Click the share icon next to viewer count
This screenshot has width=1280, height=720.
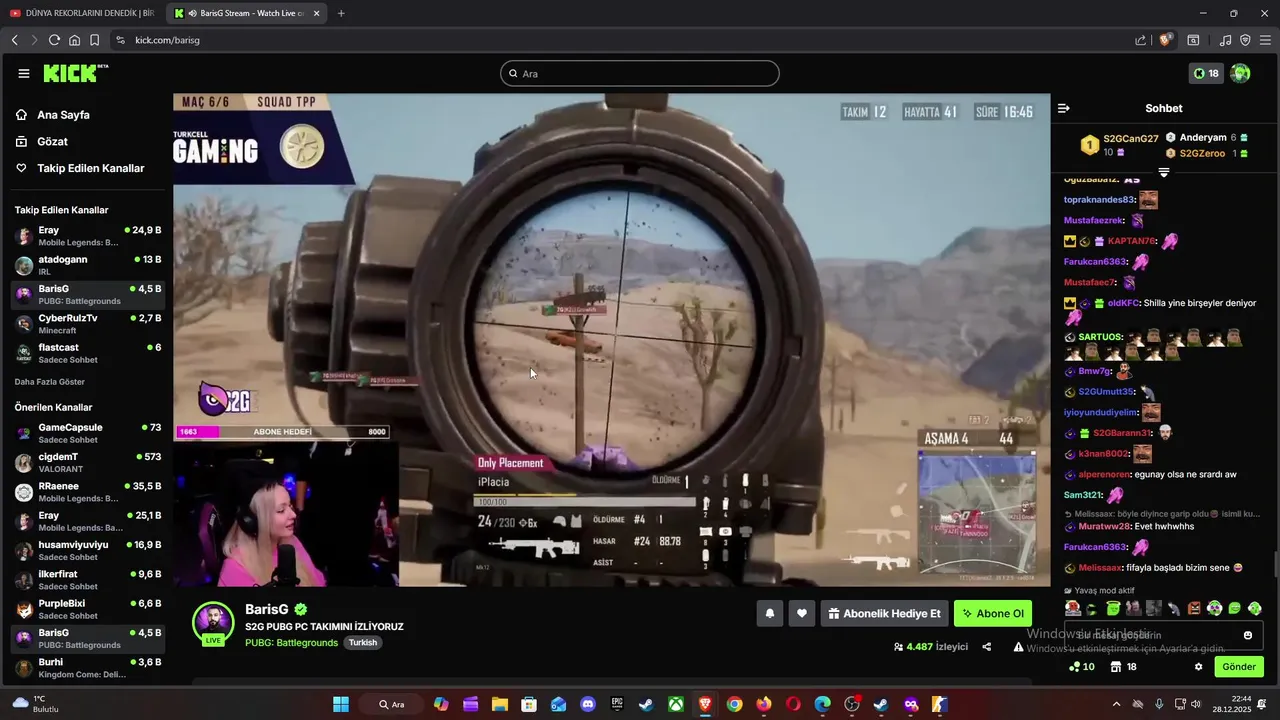click(x=986, y=647)
